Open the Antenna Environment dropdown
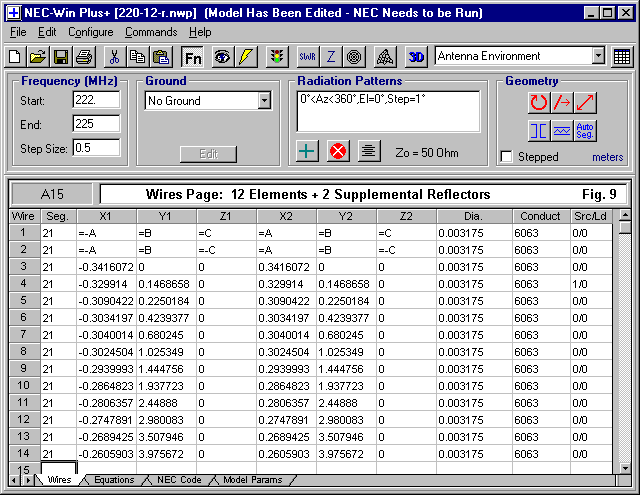640x495 pixels. (x=598, y=57)
